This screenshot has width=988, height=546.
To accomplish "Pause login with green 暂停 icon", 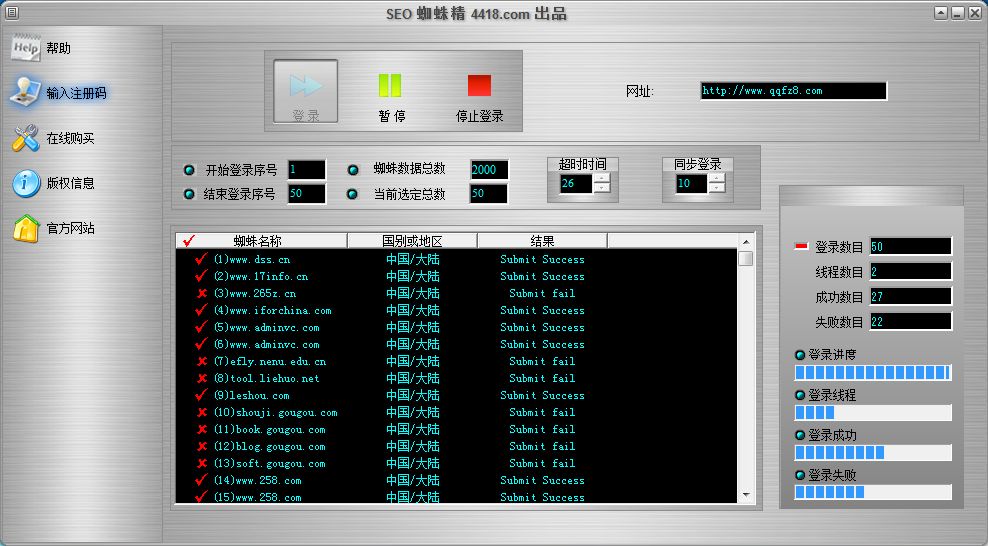I will point(390,86).
